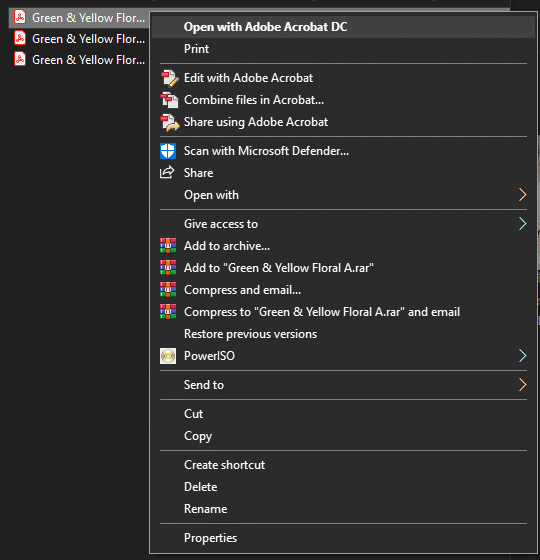Click the PowerISO disc icon
540x560 pixels.
coord(168,356)
